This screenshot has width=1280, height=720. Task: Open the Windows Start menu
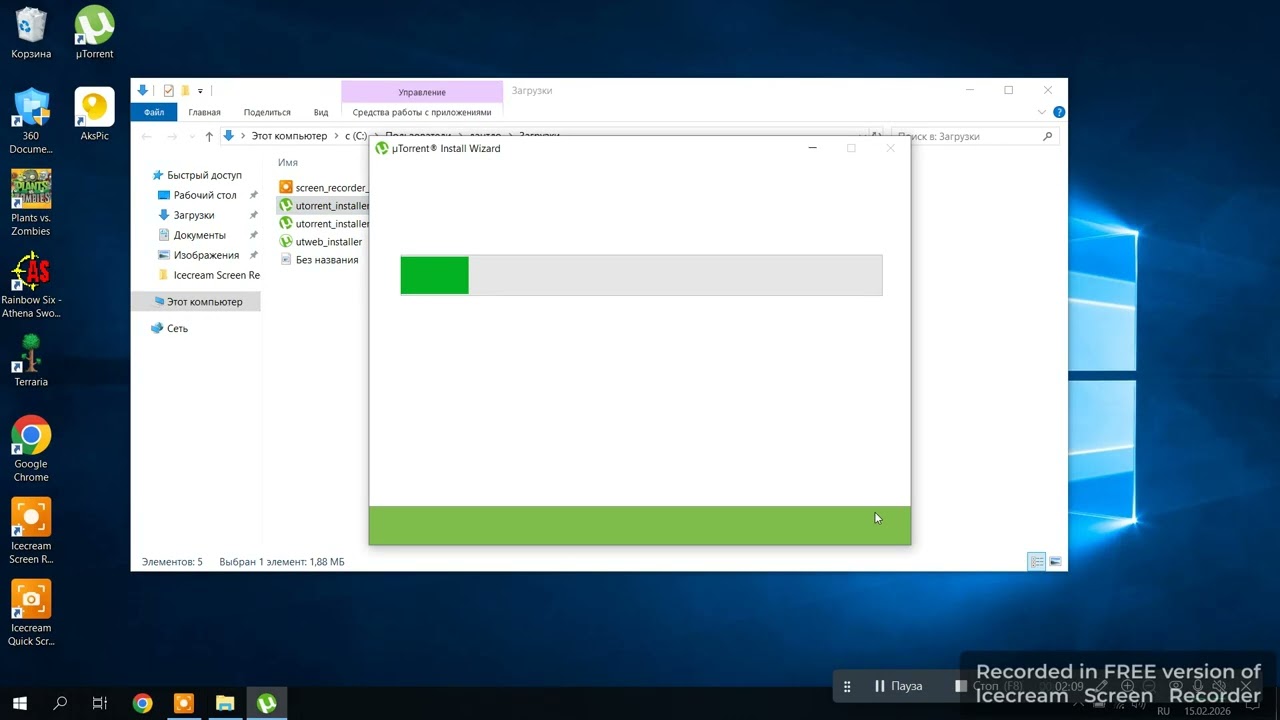(x=19, y=703)
